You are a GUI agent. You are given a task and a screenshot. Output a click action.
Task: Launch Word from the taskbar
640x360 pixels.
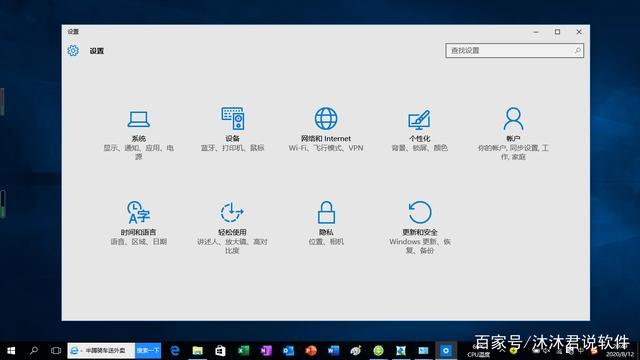(333, 351)
